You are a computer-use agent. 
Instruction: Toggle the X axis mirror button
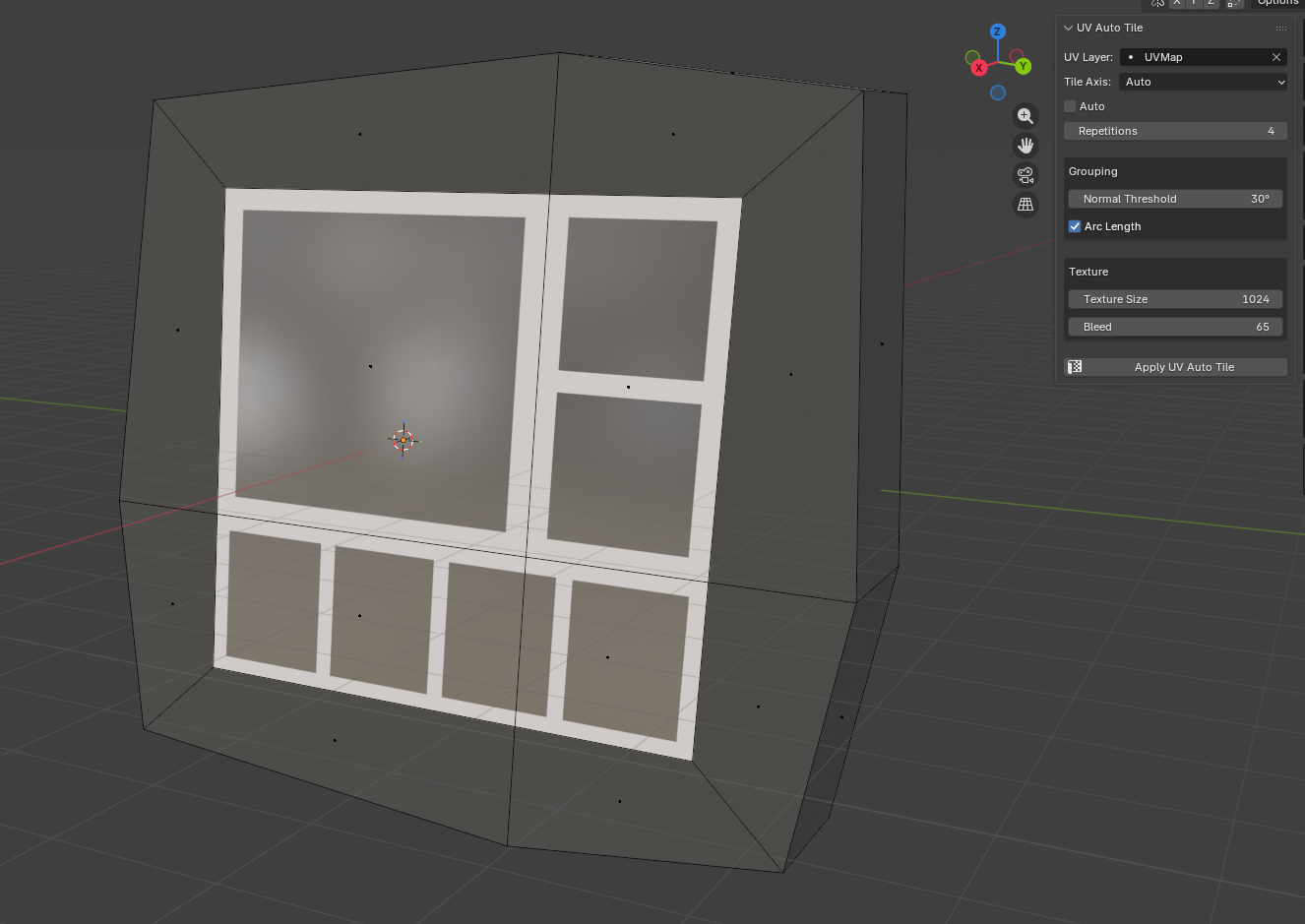point(1177,3)
